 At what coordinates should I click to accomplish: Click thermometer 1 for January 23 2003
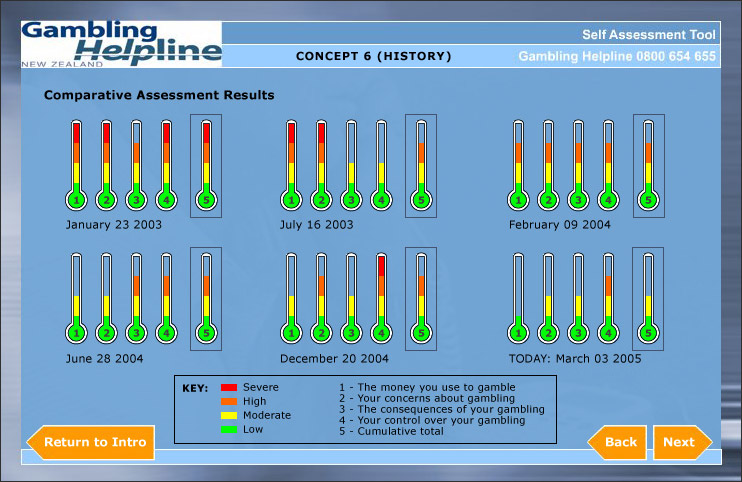click(76, 166)
